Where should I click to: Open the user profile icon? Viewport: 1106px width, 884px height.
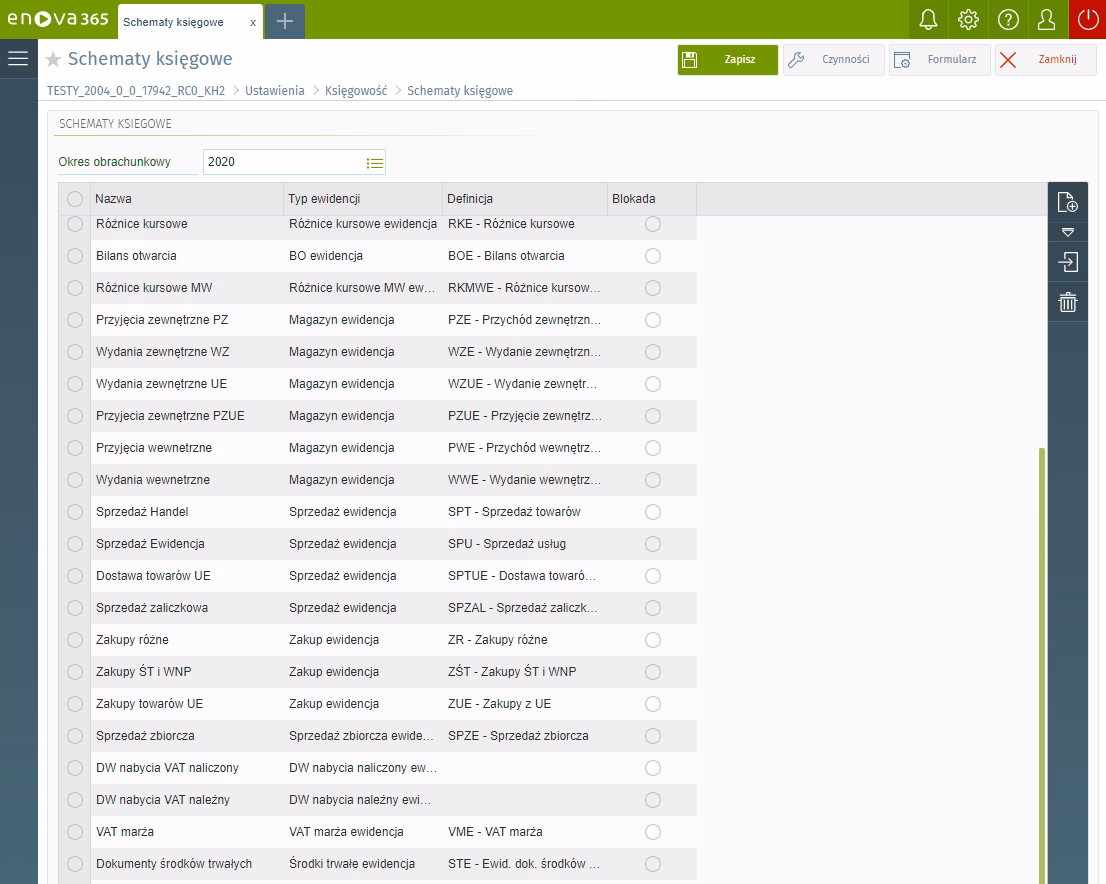coord(1047,20)
